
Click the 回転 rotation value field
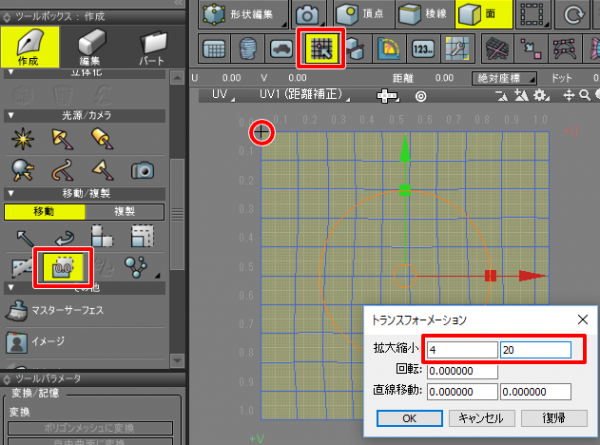pos(462,371)
